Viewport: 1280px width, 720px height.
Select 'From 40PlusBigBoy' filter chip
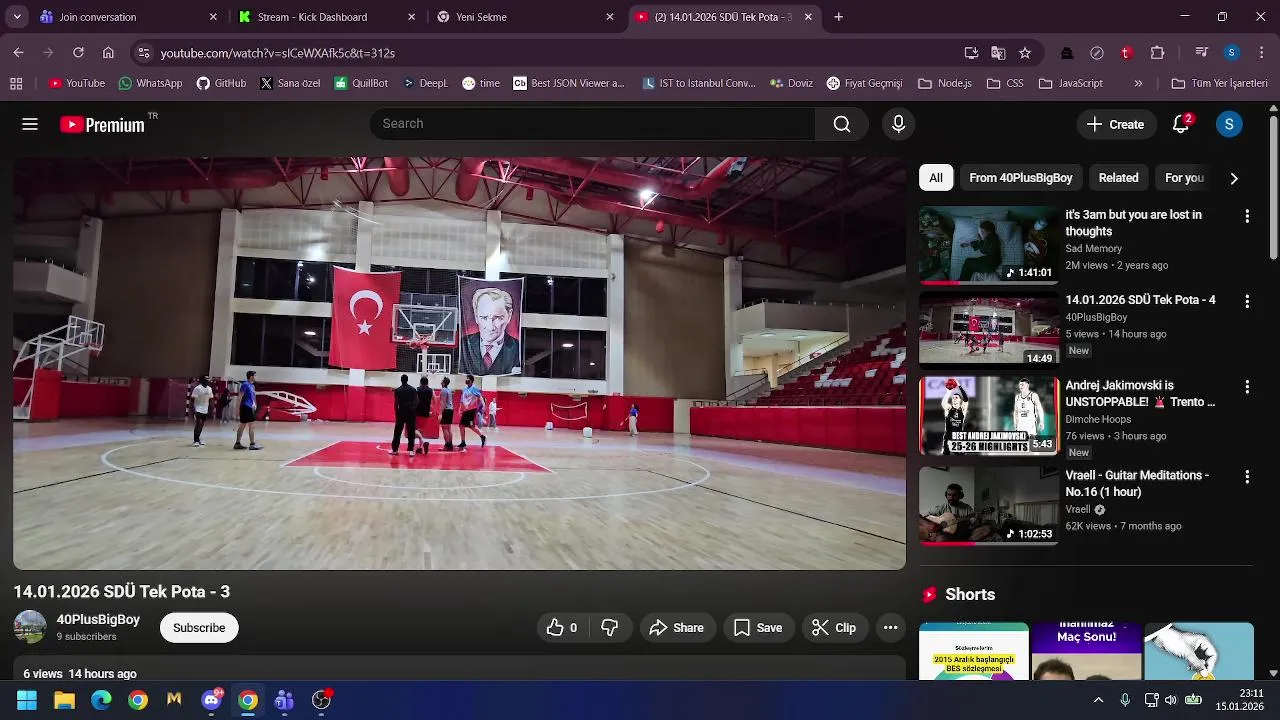point(1020,178)
